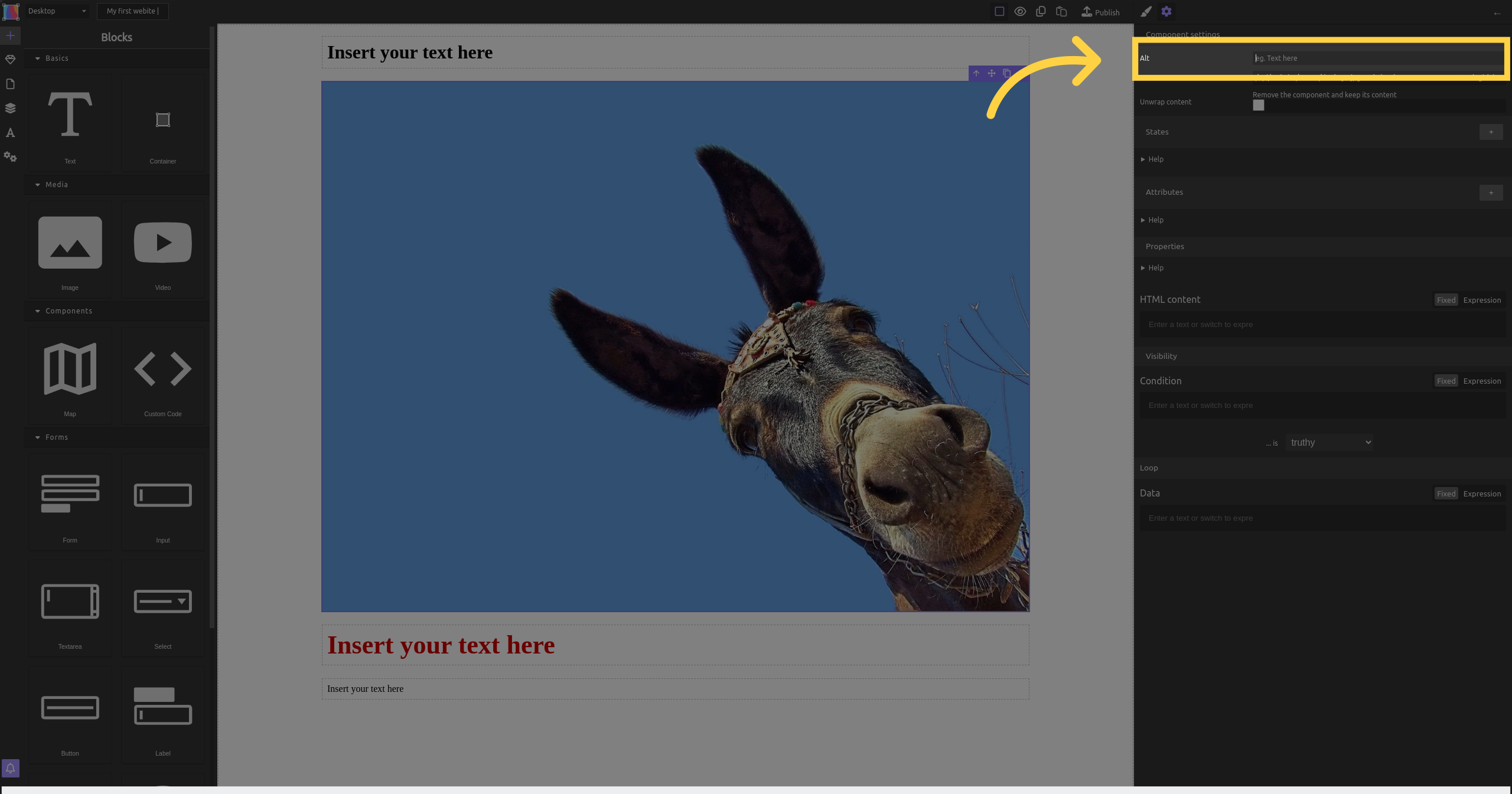Click the back arrow at the right panel top
This screenshot has height=794, width=1512.
pos(1497,13)
